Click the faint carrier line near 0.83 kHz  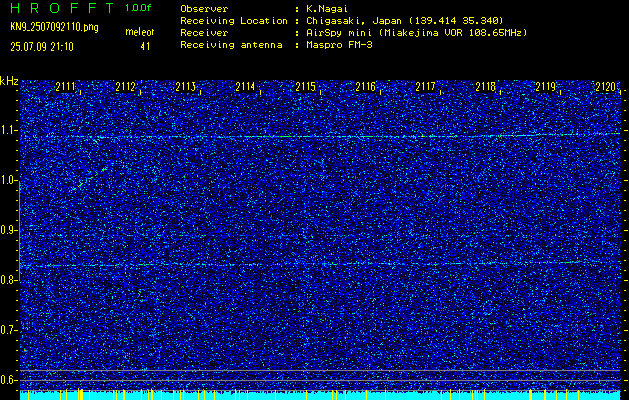coord(320,264)
